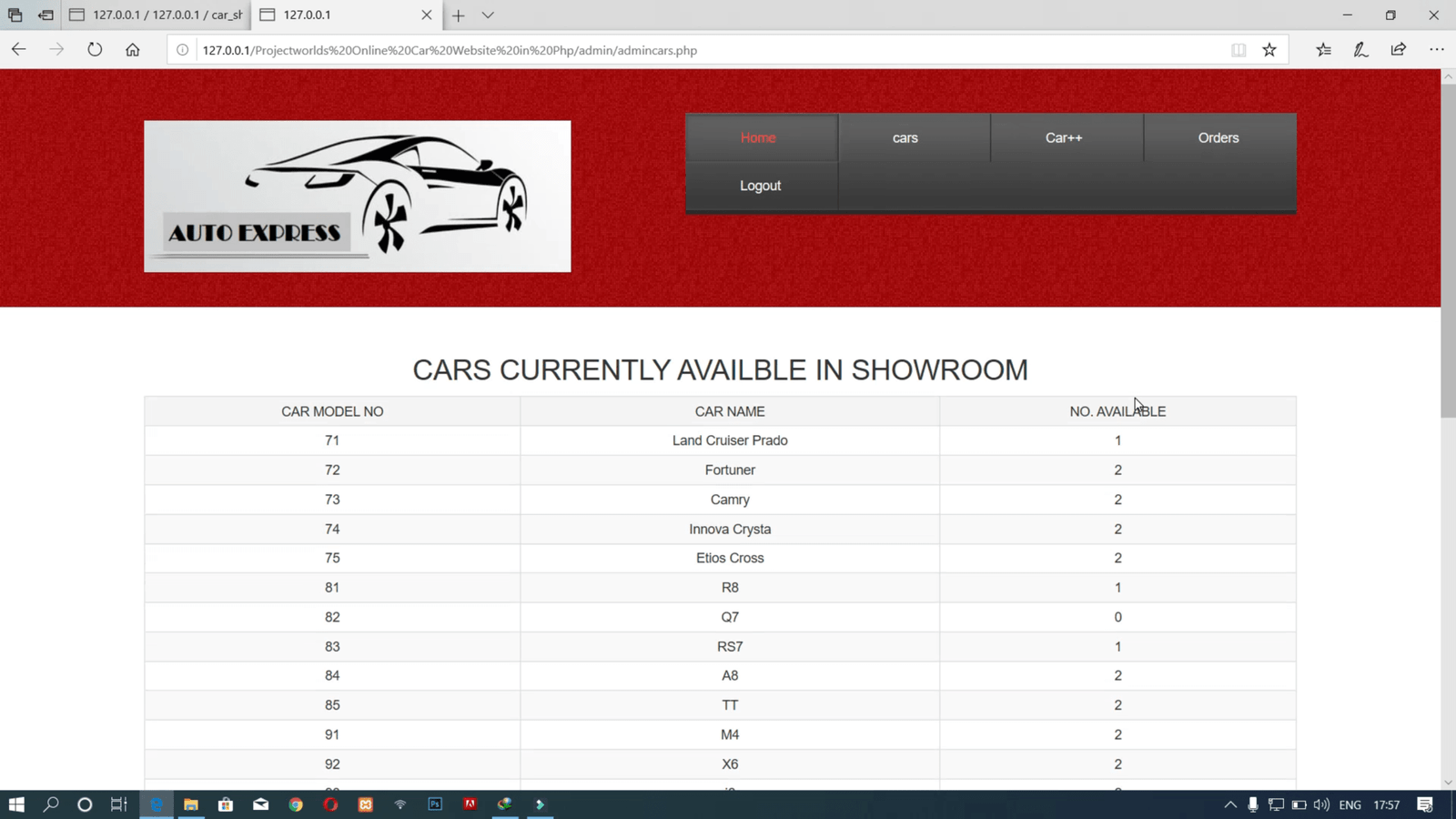This screenshot has height=819, width=1456.
Task: Open Windows Start menu
Action: coord(16,804)
